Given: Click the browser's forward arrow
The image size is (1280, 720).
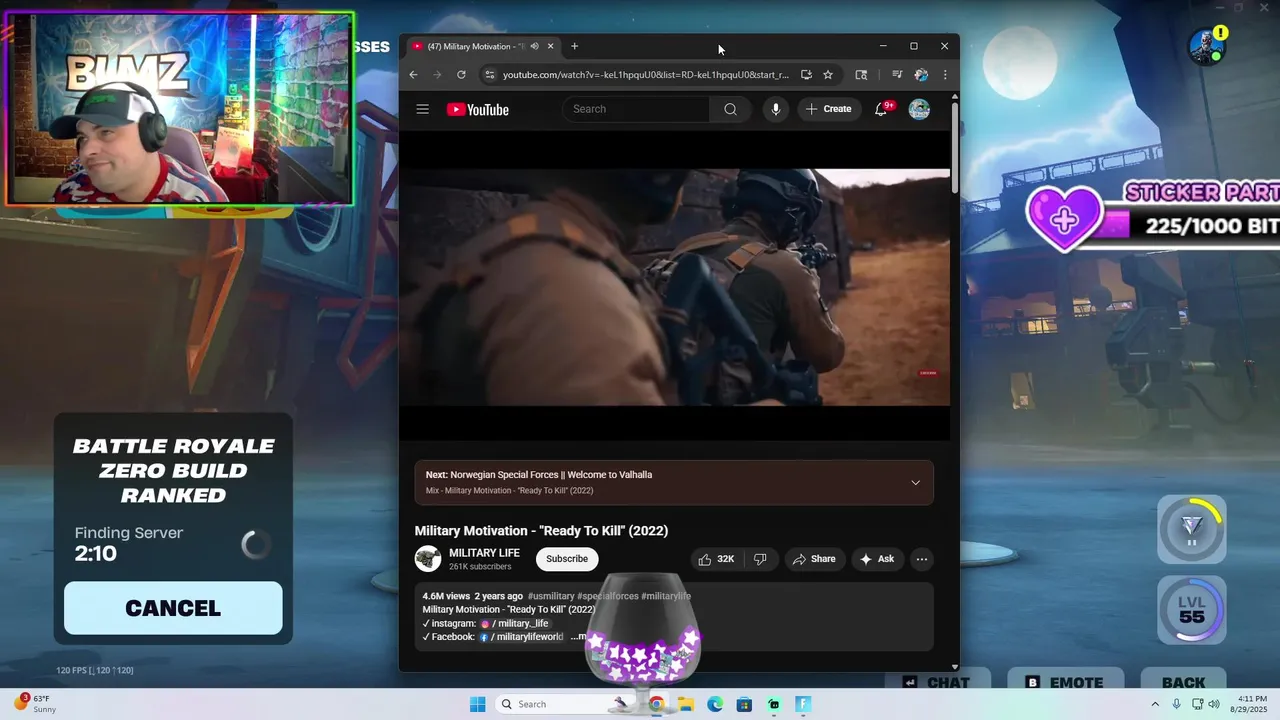Looking at the screenshot, I should (437, 75).
